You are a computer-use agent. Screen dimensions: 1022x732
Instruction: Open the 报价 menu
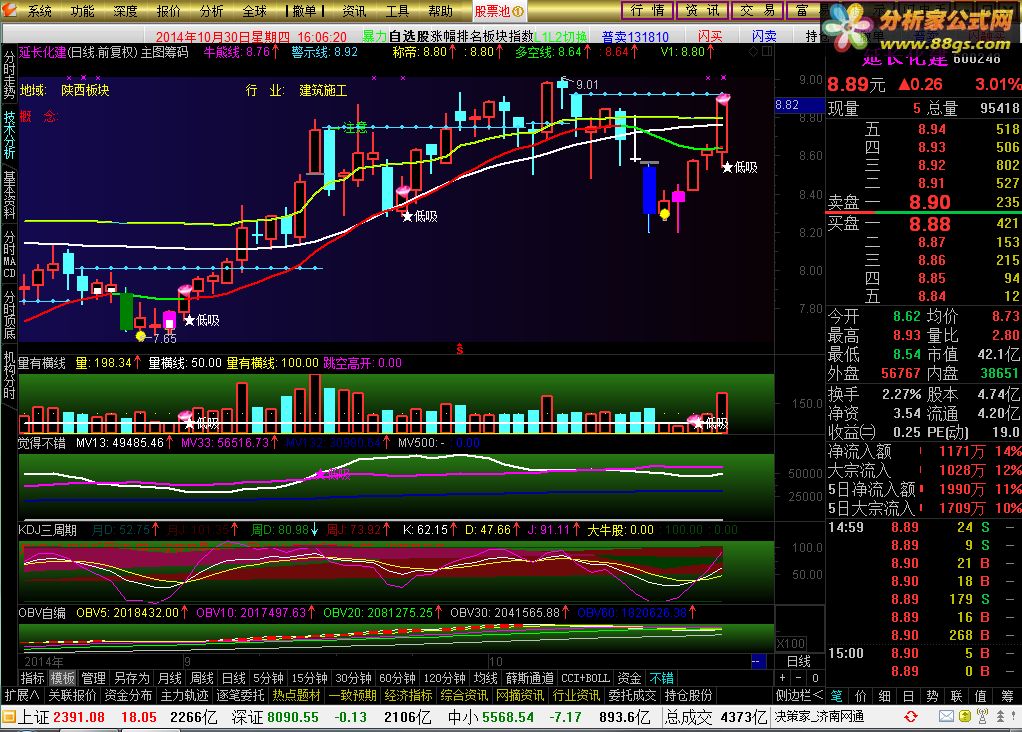click(x=168, y=11)
